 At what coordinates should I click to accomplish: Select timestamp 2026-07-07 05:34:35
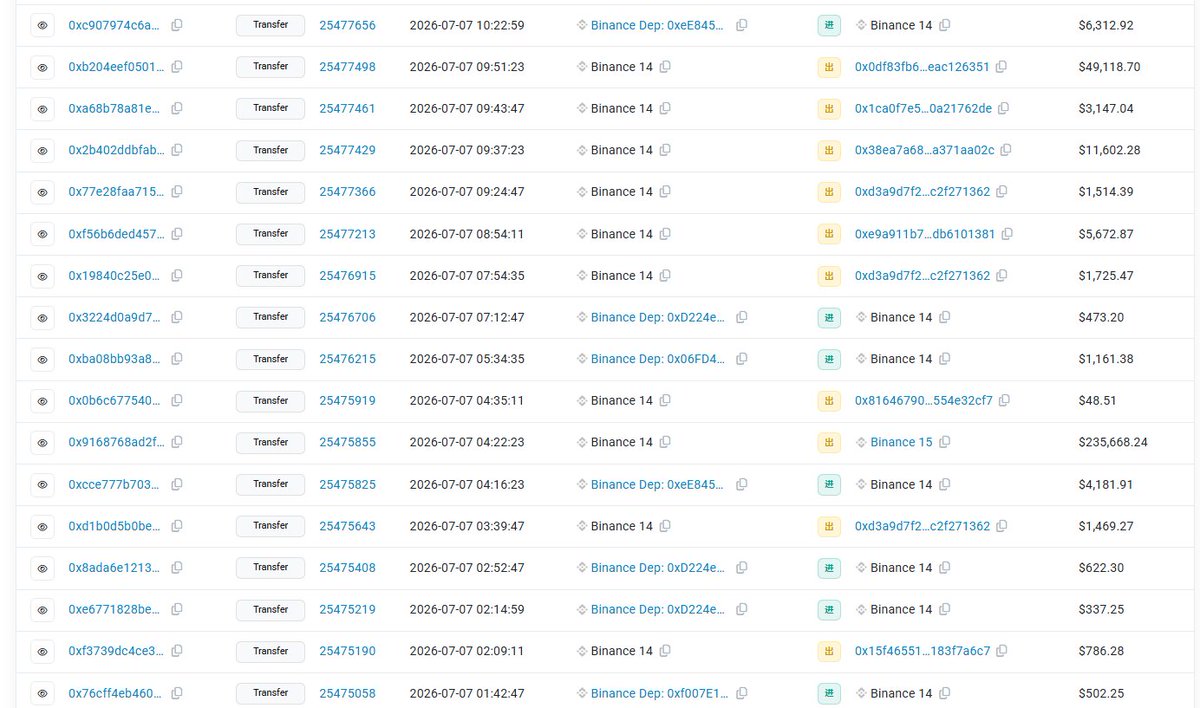click(467, 359)
